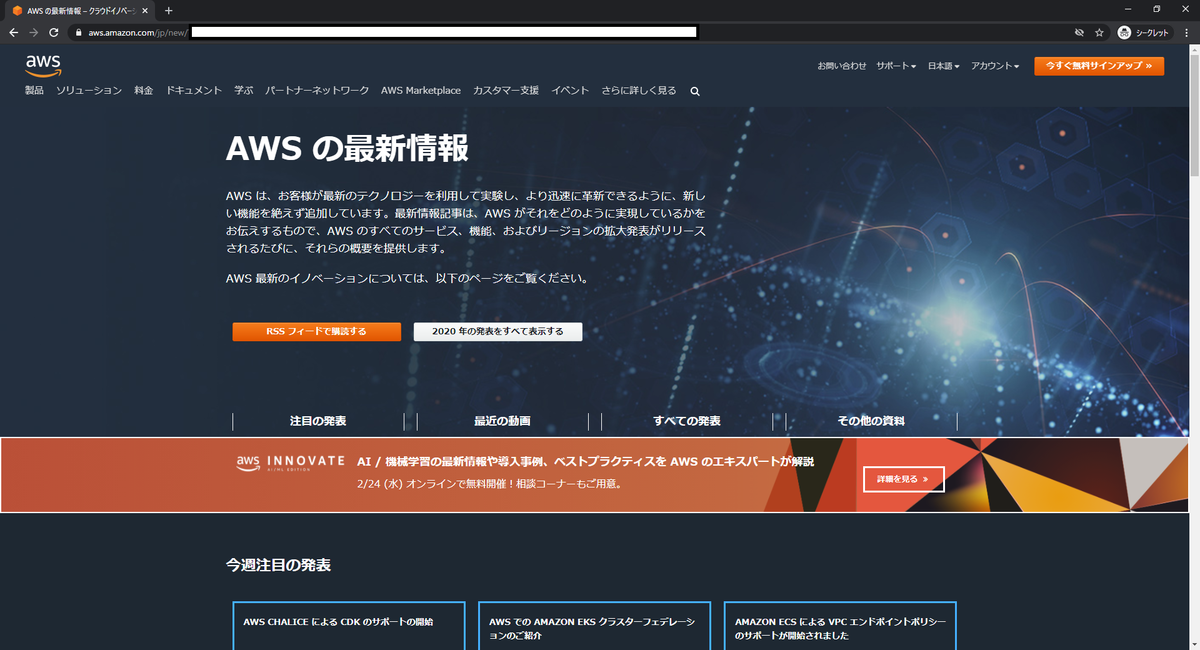Click the AWS Innovate banner logo

[x=290, y=464]
